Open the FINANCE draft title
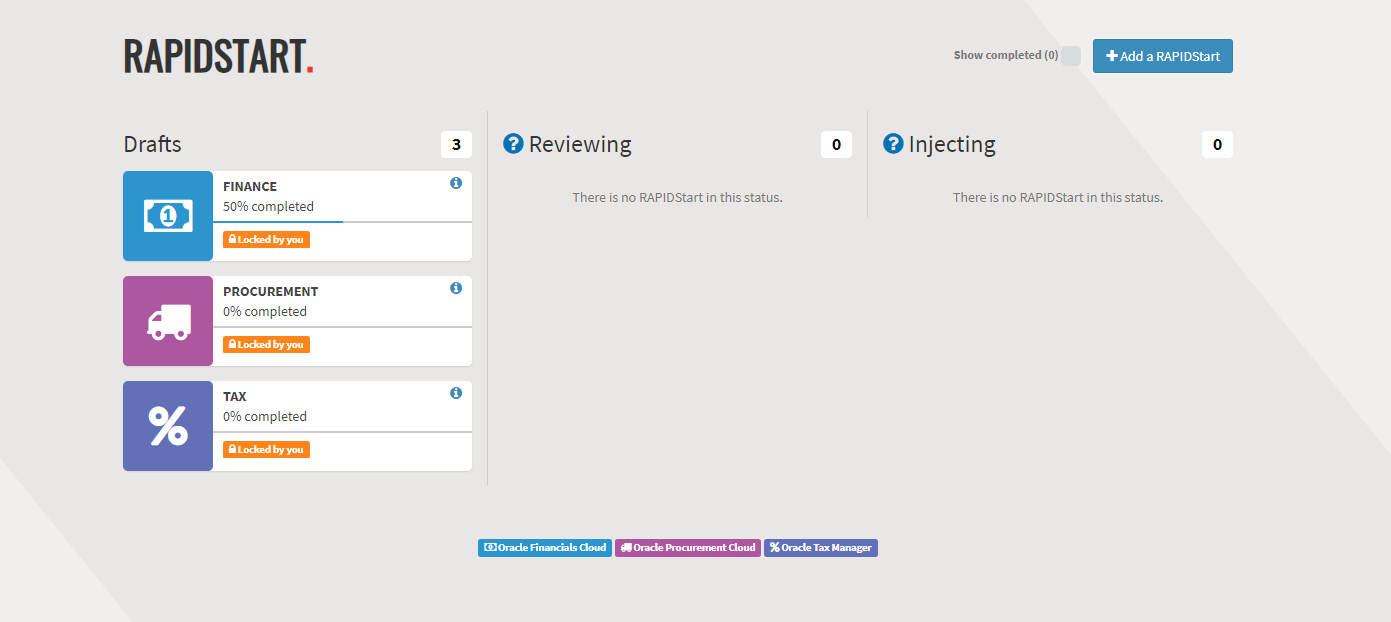 (250, 186)
